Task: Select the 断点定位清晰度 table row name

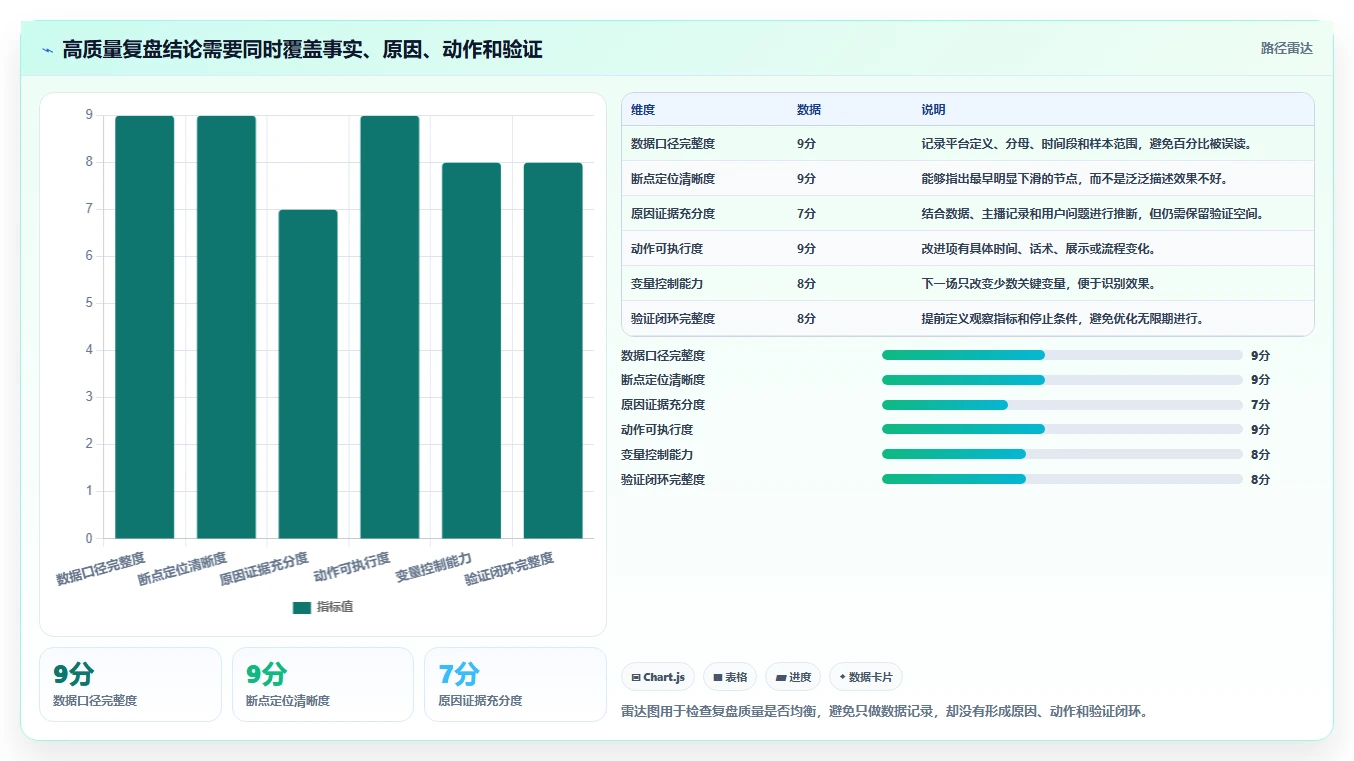Action: pos(673,179)
